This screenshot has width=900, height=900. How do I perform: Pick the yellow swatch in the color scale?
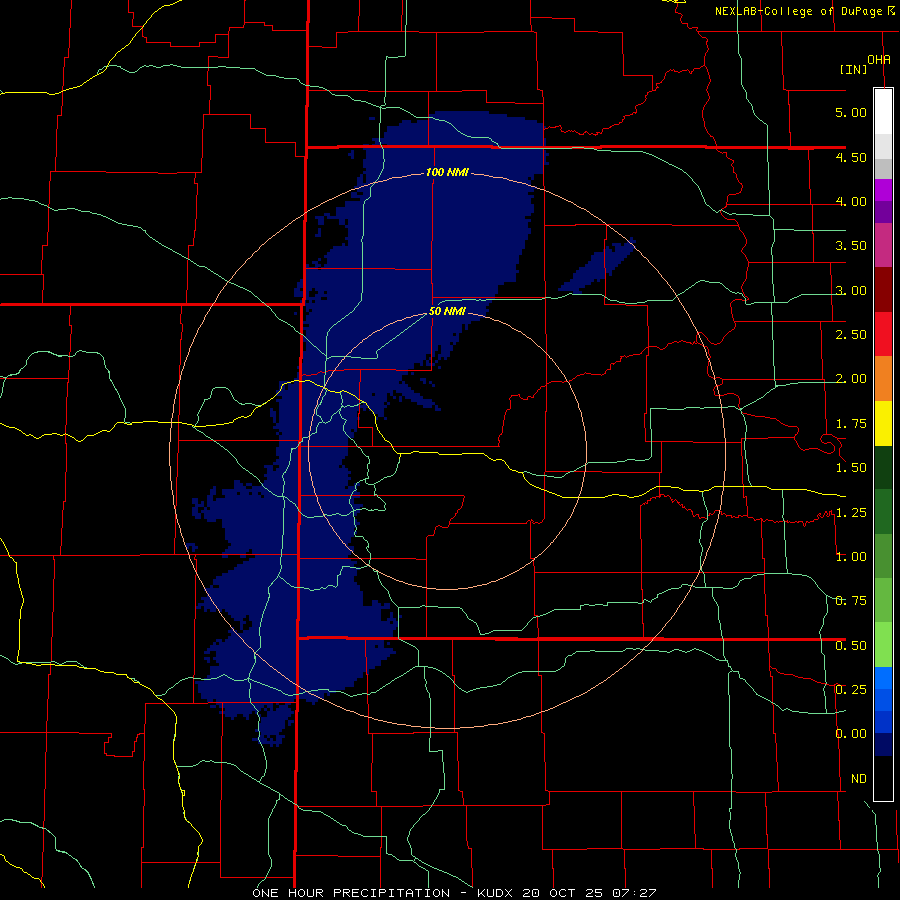(x=883, y=424)
